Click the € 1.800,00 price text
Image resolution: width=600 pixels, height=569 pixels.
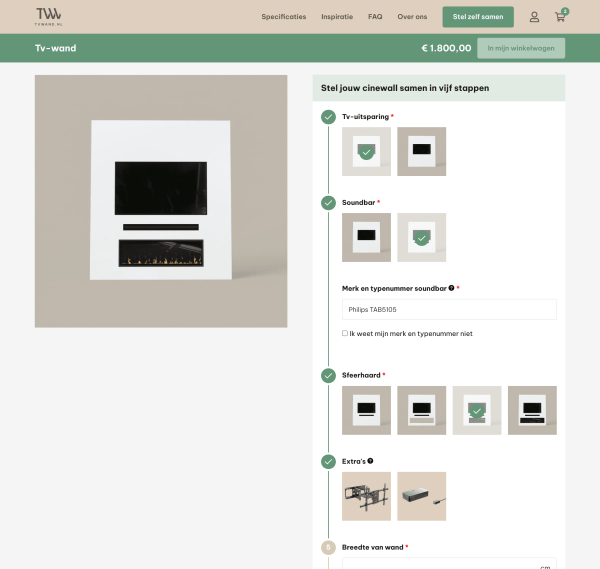click(446, 48)
